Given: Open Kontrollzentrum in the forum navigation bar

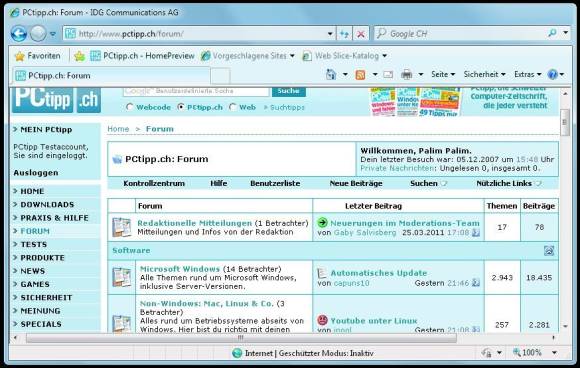Looking at the screenshot, I should click(x=154, y=183).
